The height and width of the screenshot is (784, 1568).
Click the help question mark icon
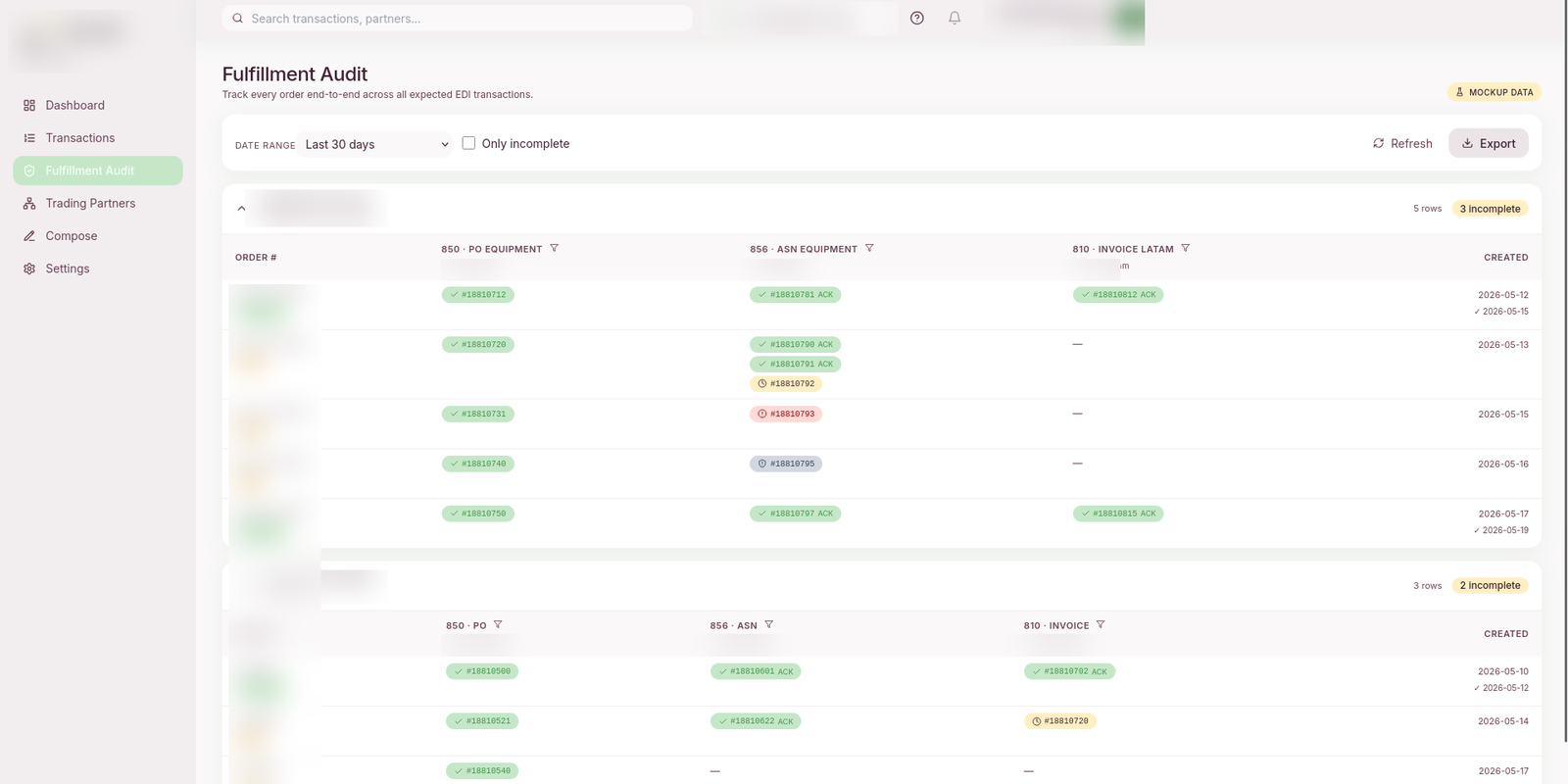917,18
